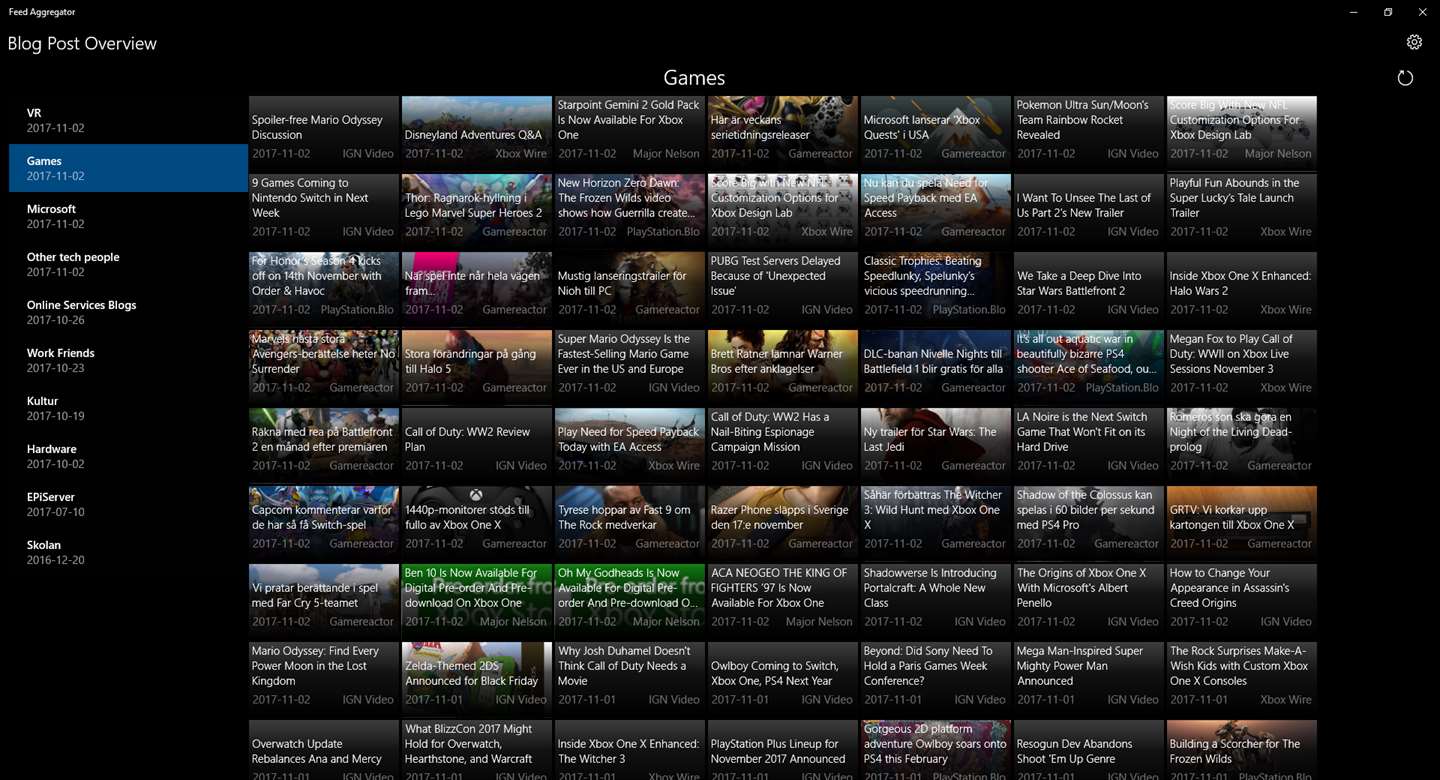Open Romeros son Night of the Living Dead post
1440x780 pixels.
pos(1242,445)
